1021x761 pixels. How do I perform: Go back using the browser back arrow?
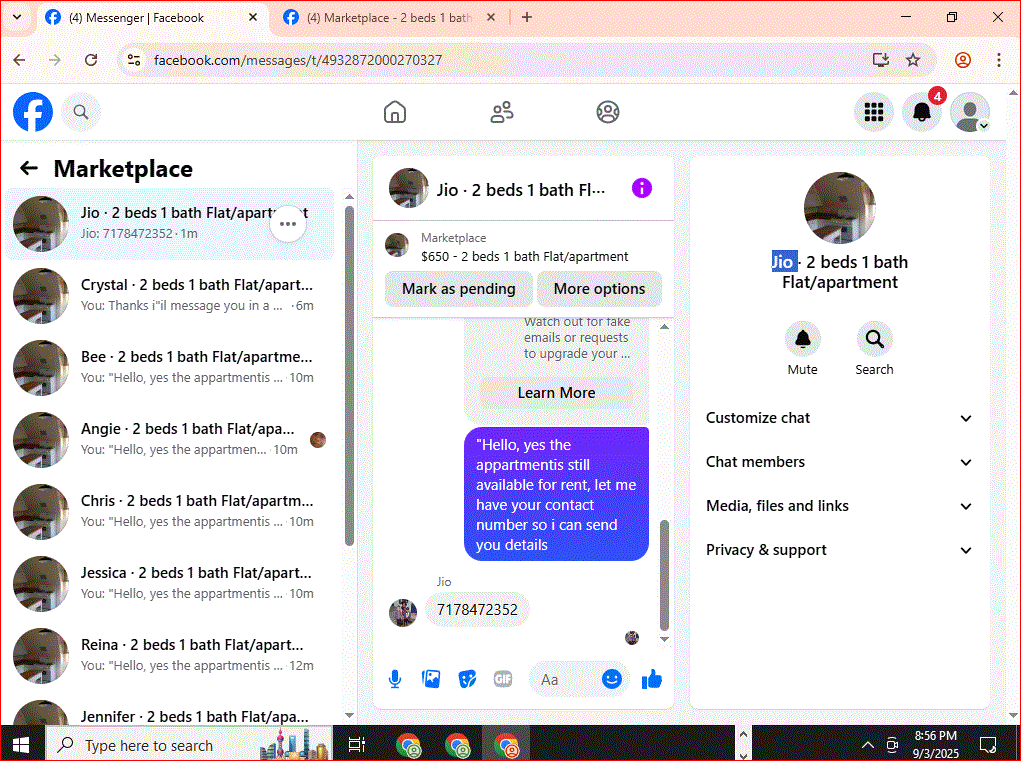click(x=20, y=60)
